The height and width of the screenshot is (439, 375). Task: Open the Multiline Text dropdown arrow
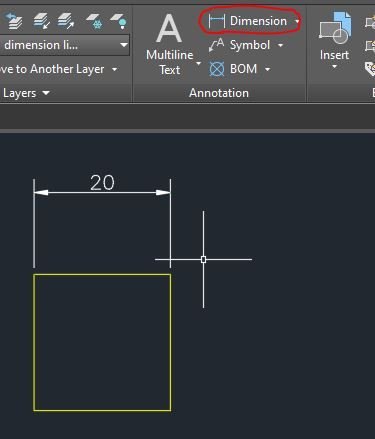pos(198,63)
